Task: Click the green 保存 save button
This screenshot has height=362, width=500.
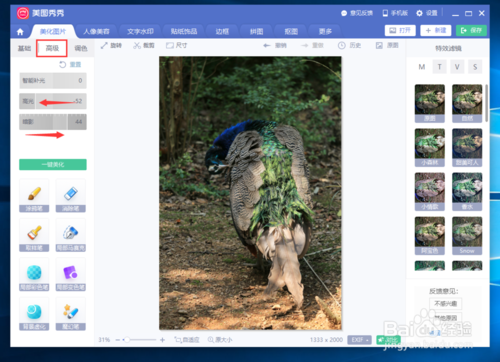Action: pos(471,30)
